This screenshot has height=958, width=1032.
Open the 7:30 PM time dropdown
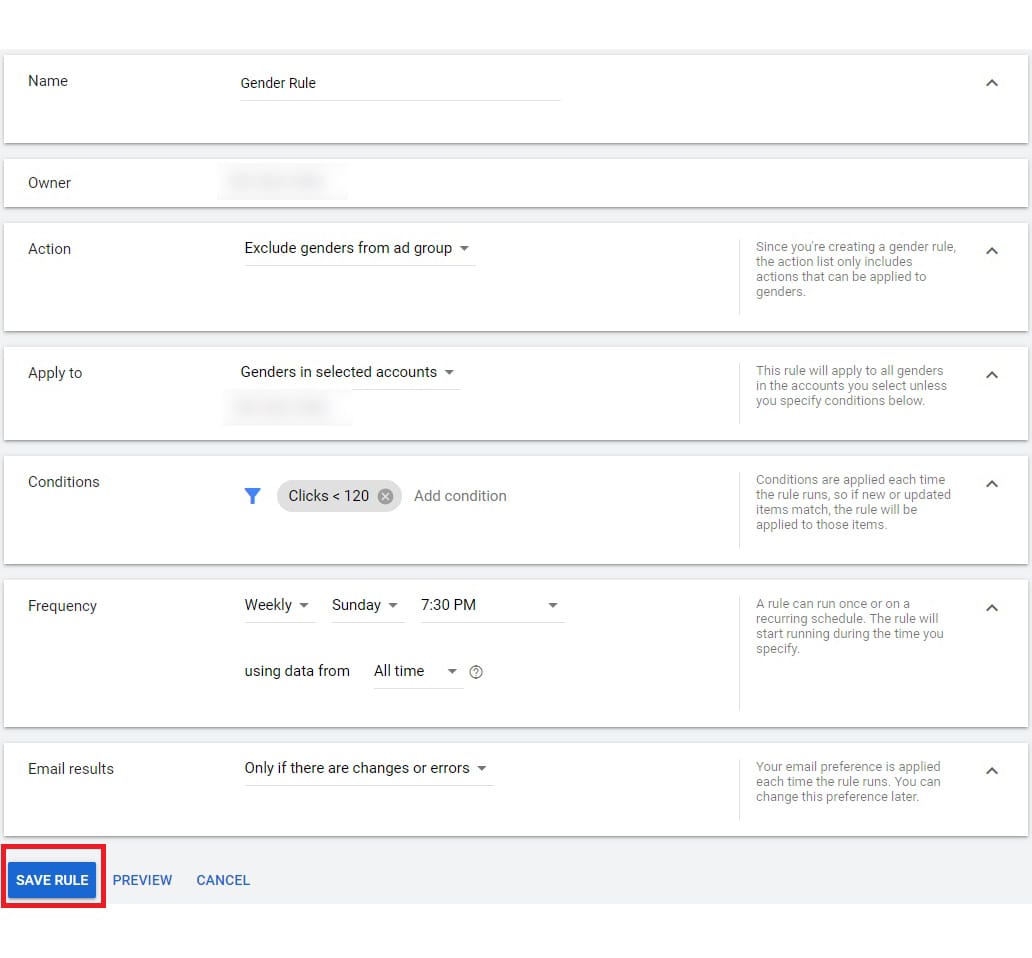[490, 605]
